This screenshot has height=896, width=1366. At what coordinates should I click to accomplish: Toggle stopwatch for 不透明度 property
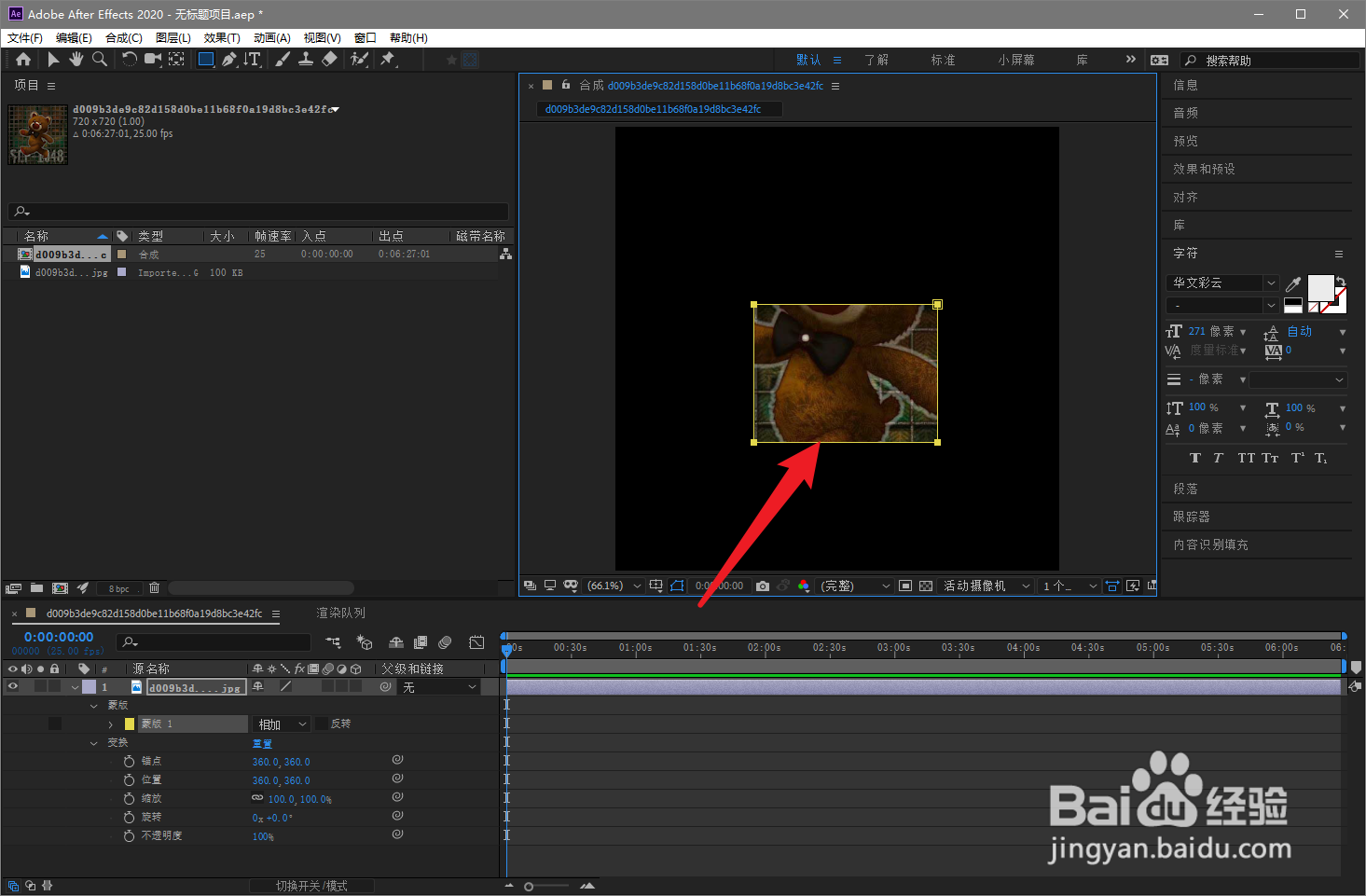coord(130,836)
